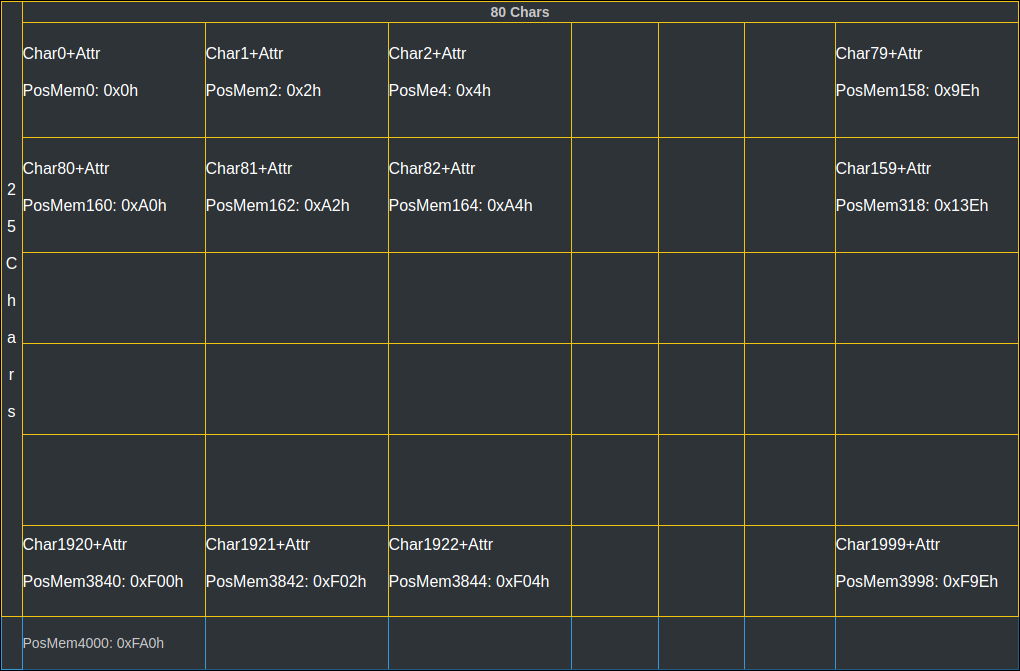Click the PosMem3842: 0xF02h address text
This screenshot has width=1020, height=671.
coord(285,582)
